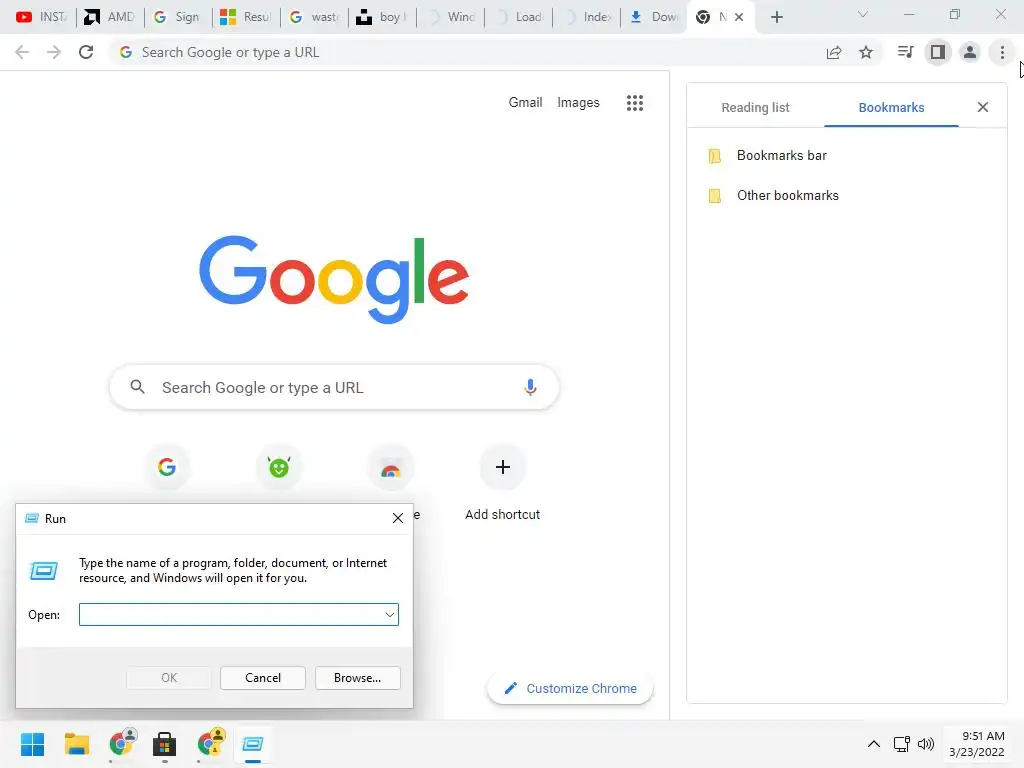Close the active New Tab
Screen dimensions: 1024x768
(x=739, y=17)
